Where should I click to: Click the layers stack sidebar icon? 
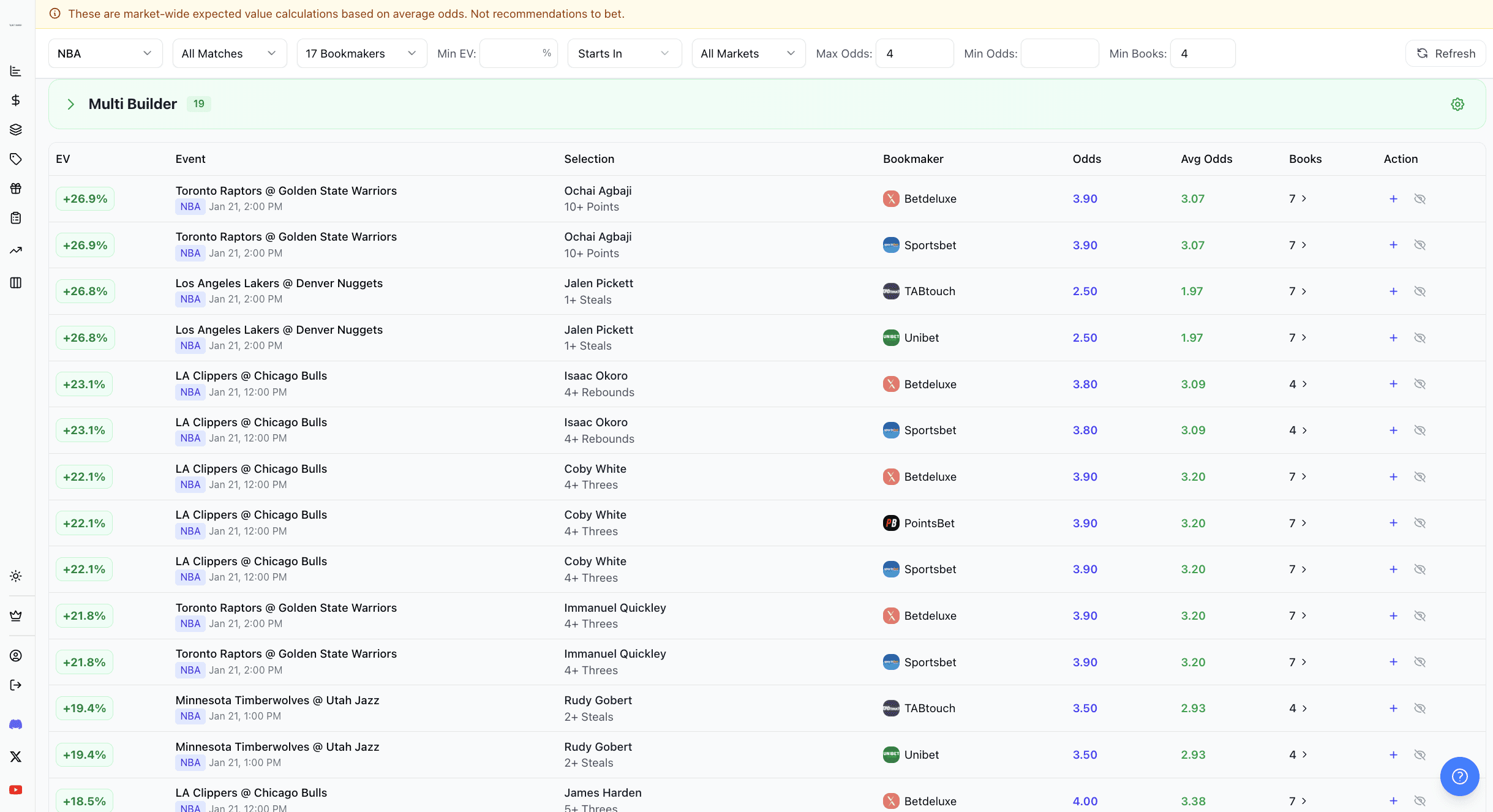click(16, 129)
